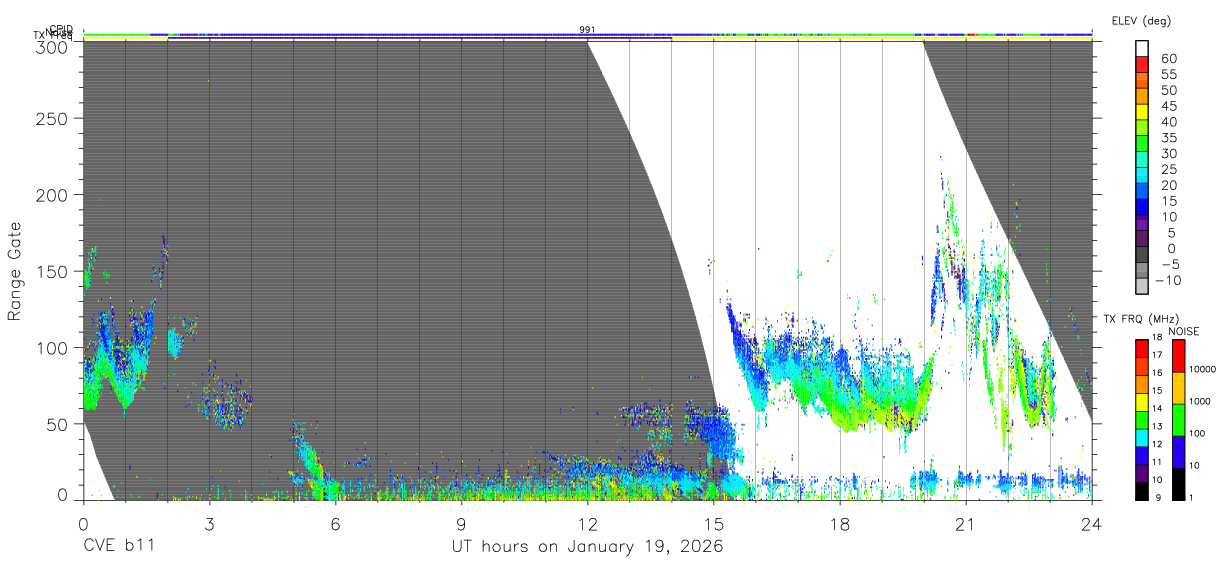The width and height of the screenshot is (1228, 567).
Task: Click the y-axis tick label '50'
Action: pos(57,424)
